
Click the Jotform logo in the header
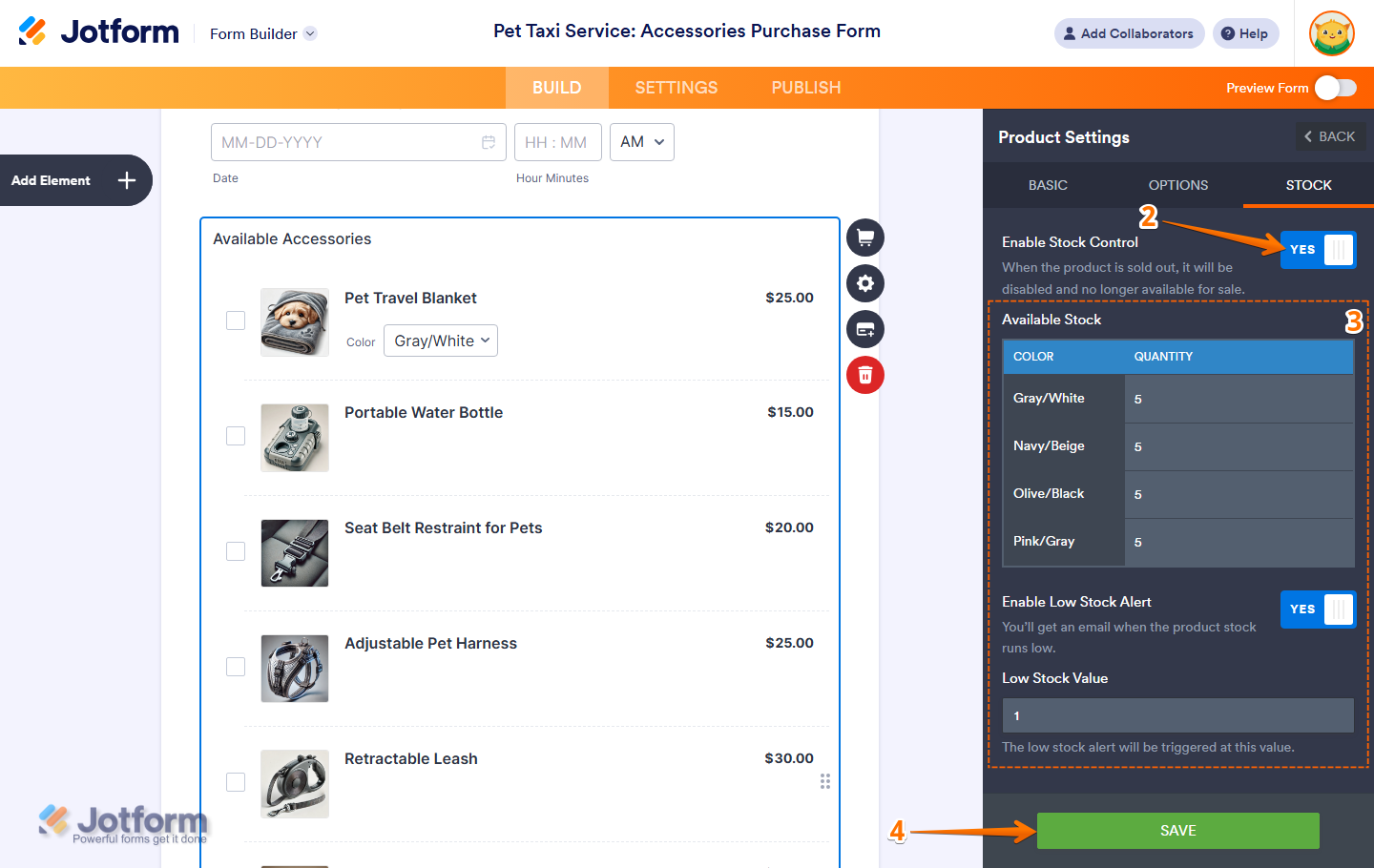coord(99,32)
